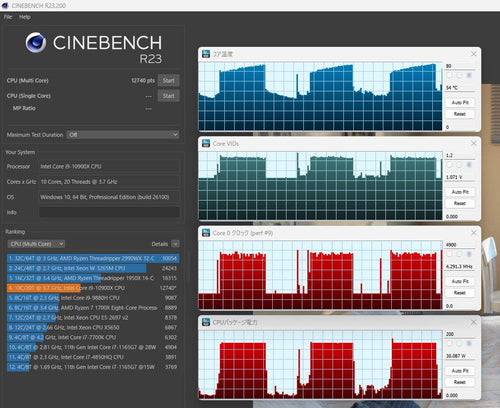Toggle the first small checkbox in Core VIDs window
The image size is (500, 408).
click(x=449, y=165)
